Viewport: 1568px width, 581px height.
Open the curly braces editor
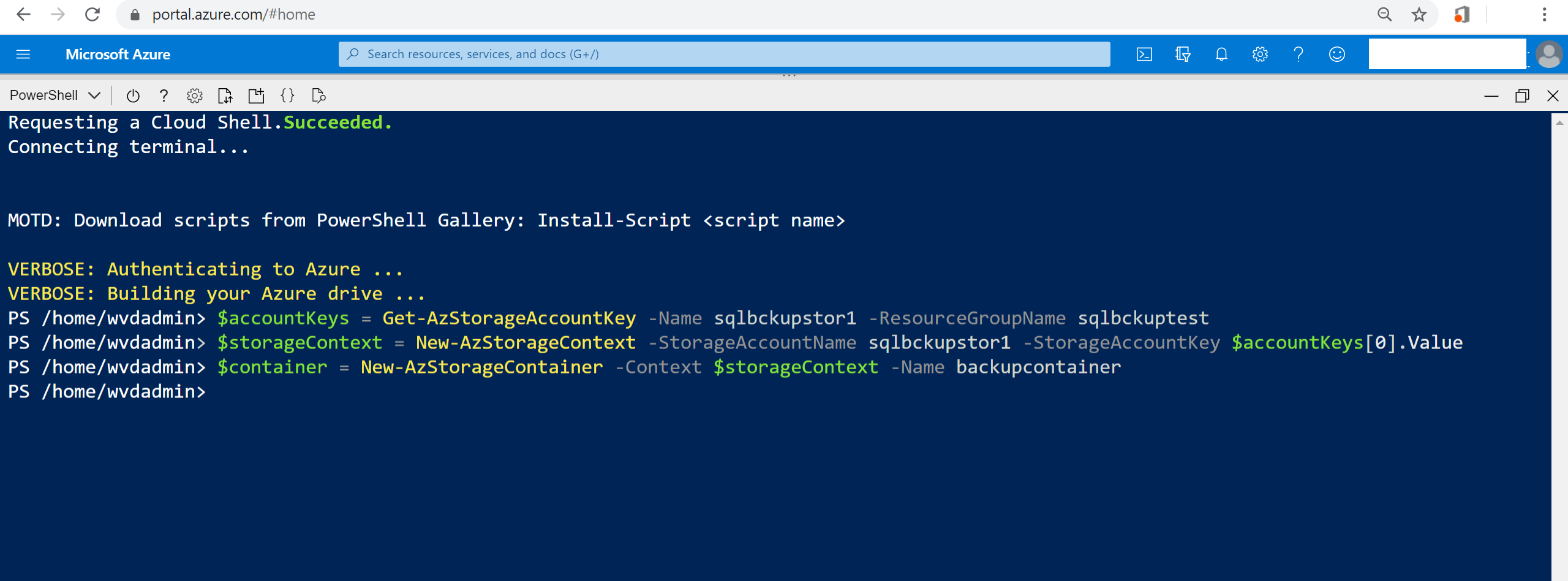[287, 96]
